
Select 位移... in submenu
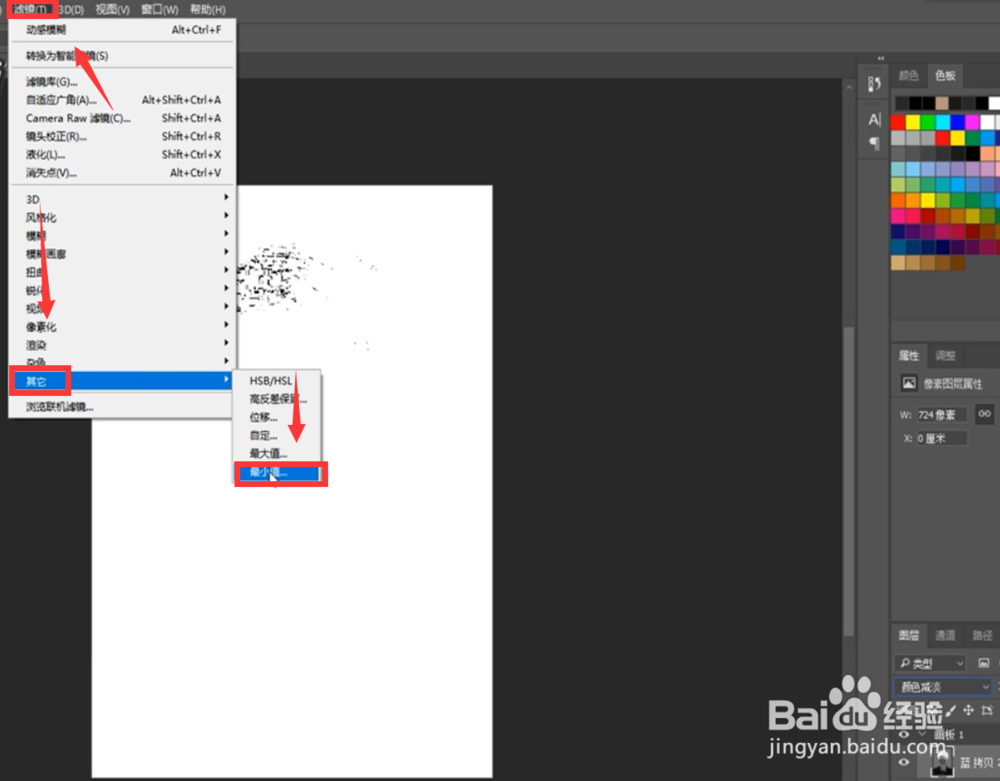(x=277, y=417)
